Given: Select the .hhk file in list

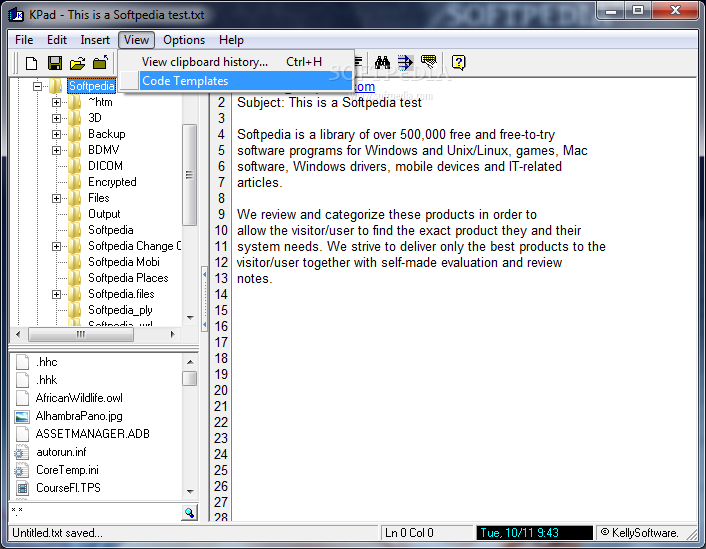Looking at the screenshot, I should pyautogui.click(x=46, y=380).
